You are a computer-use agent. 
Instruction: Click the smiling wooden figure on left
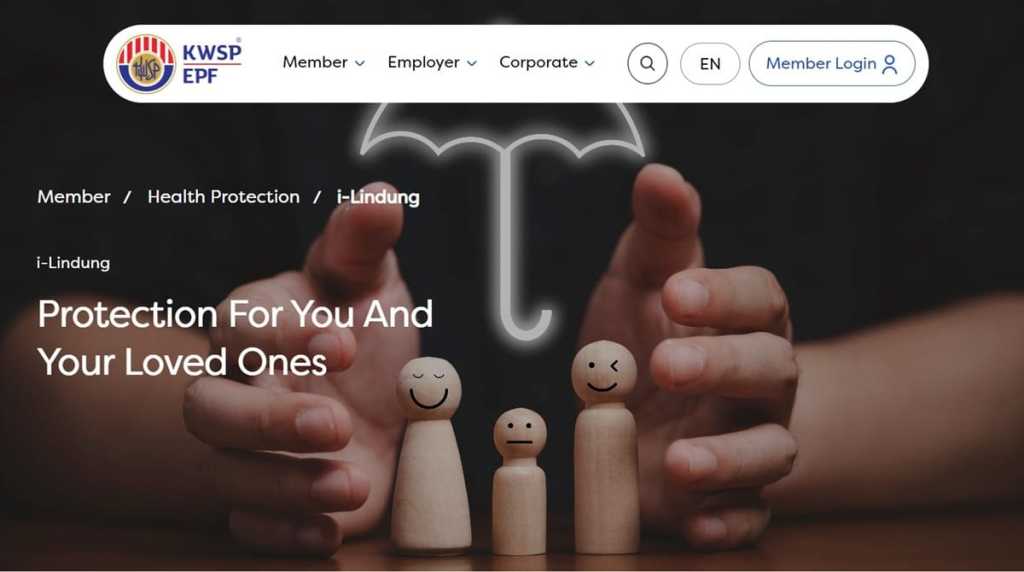[x=430, y=452]
